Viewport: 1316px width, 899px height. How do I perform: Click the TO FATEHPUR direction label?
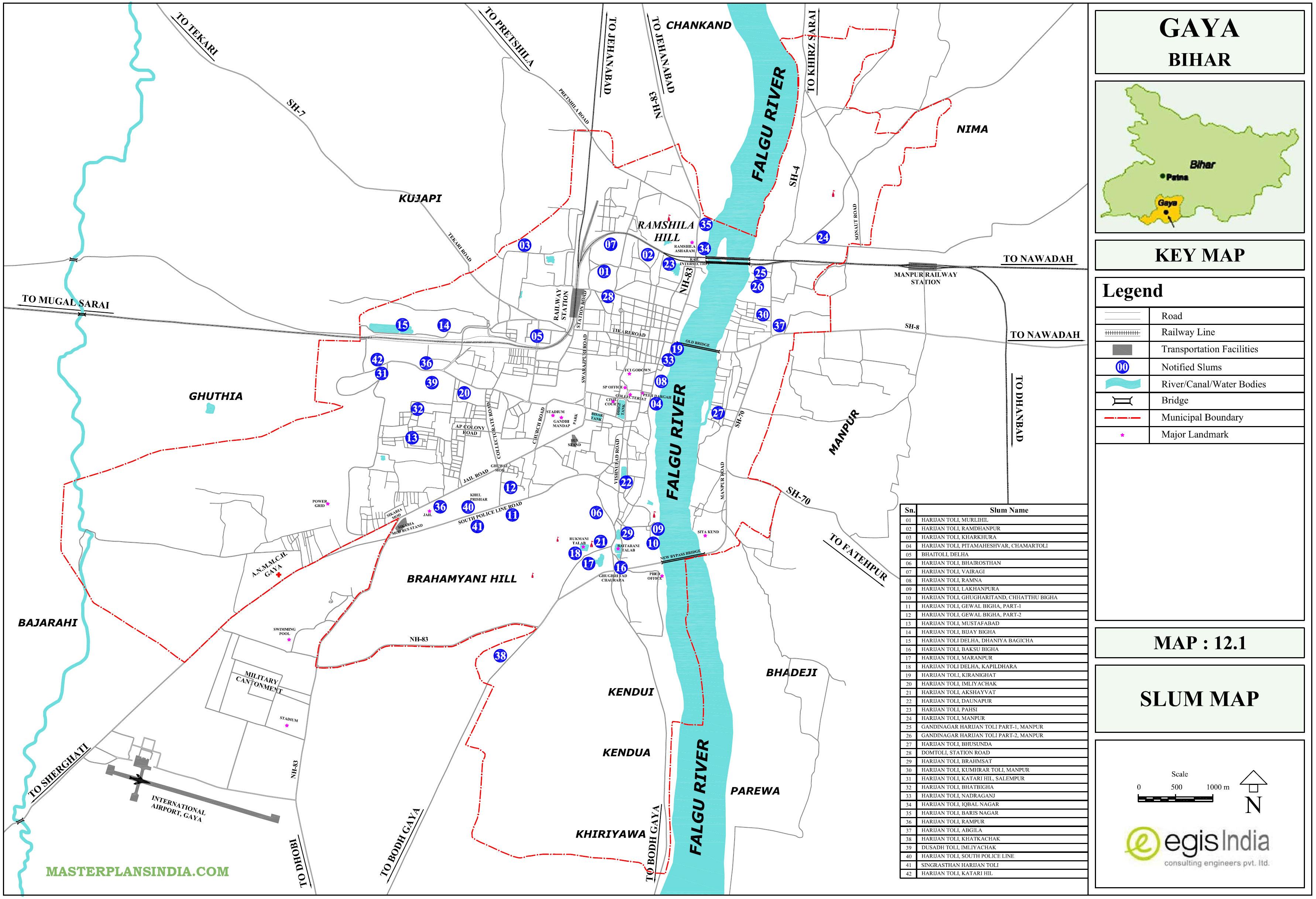(858, 557)
